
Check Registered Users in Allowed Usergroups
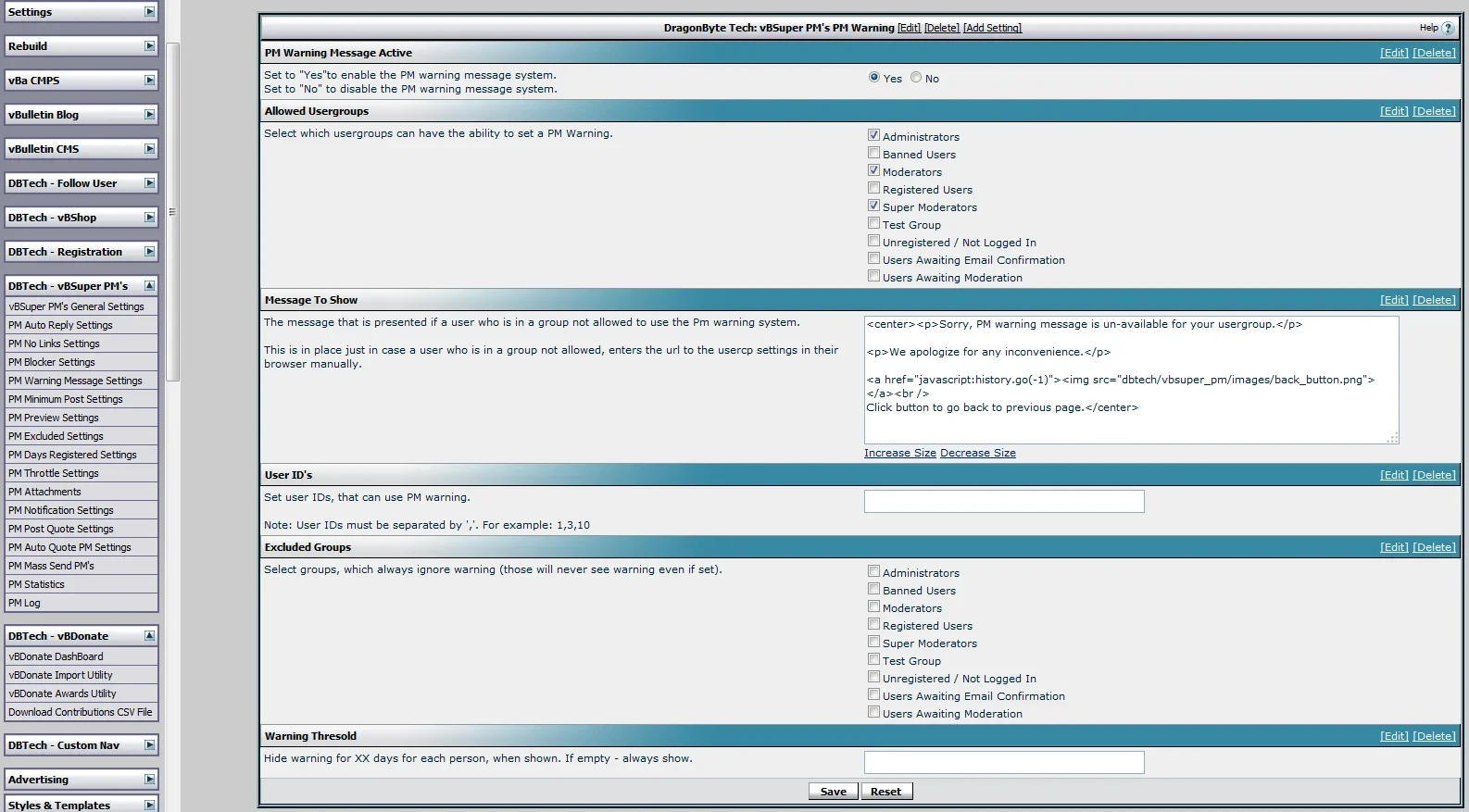coord(873,188)
